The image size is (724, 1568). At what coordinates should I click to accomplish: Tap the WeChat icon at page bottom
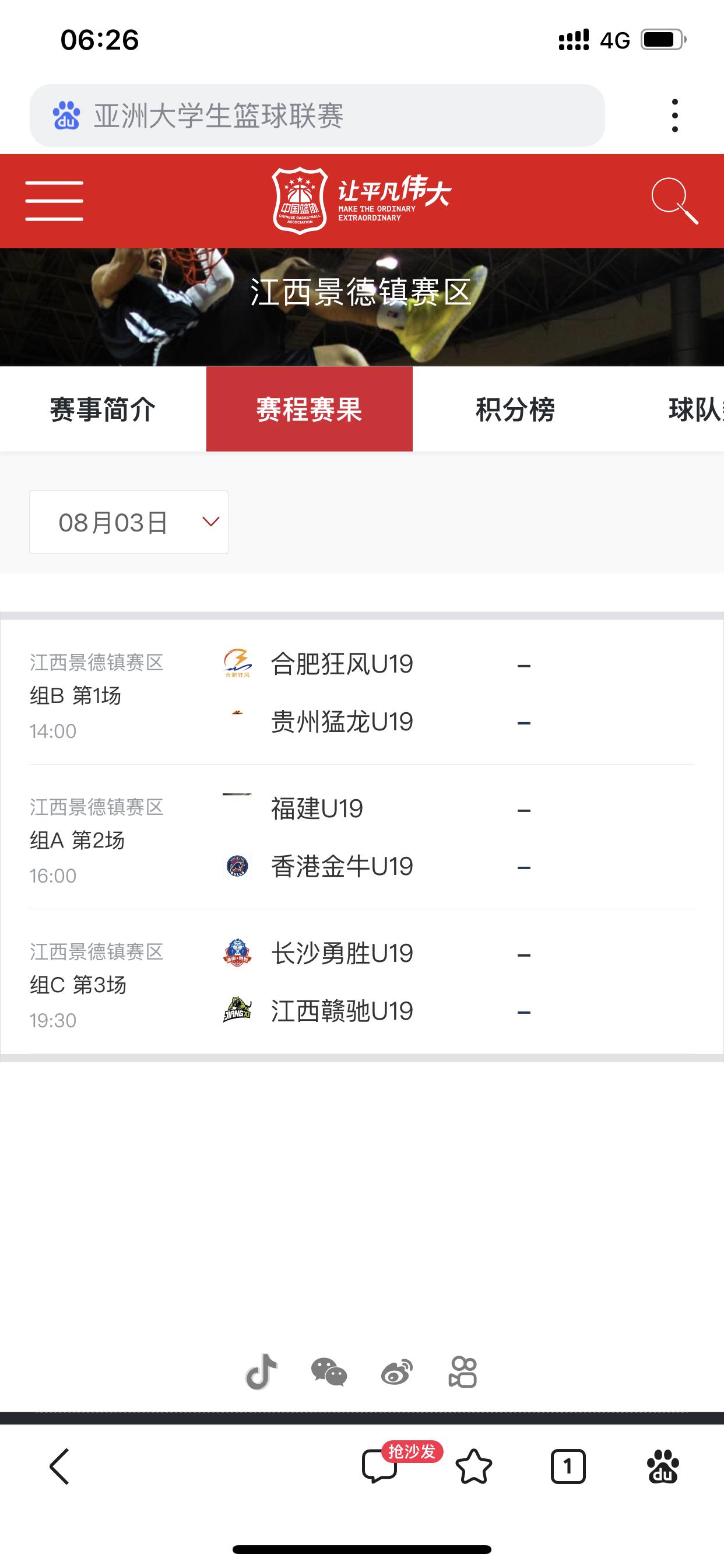click(x=329, y=1372)
